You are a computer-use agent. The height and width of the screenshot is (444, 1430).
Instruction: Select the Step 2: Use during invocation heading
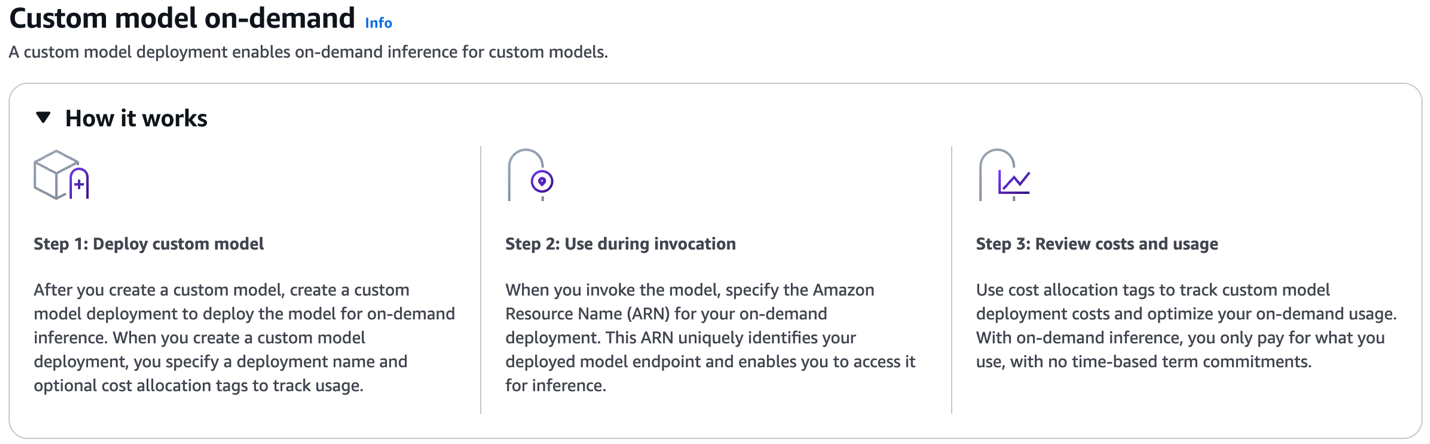(x=620, y=243)
